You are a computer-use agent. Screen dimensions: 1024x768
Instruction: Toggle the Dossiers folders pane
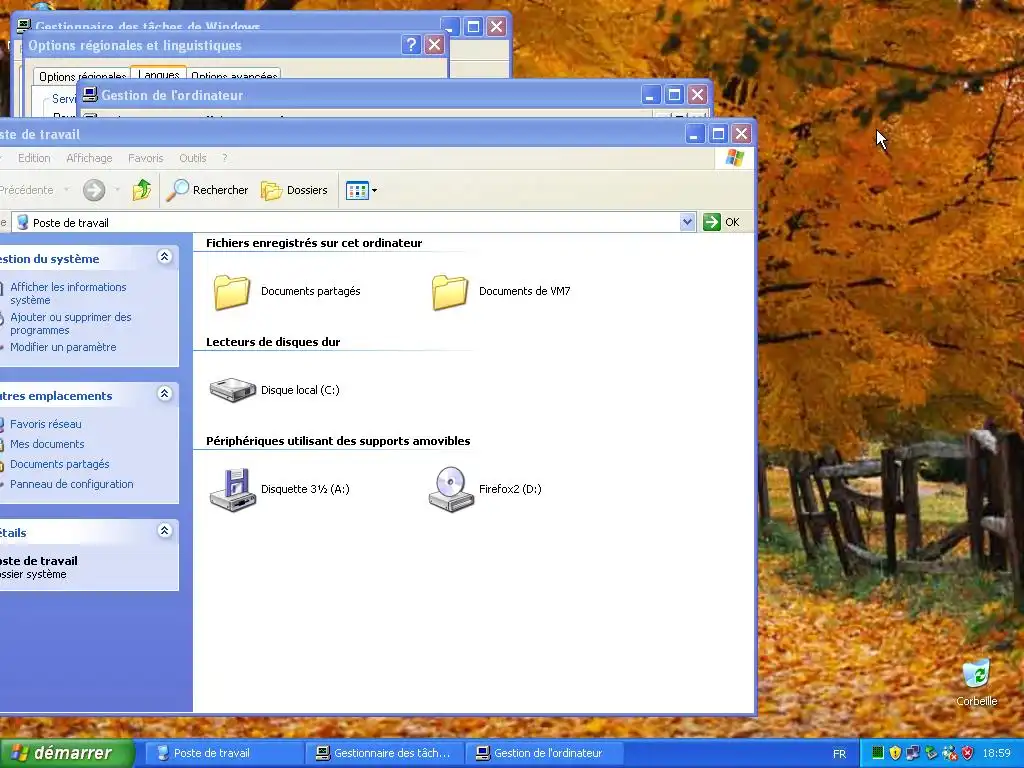tap(295, 190)
